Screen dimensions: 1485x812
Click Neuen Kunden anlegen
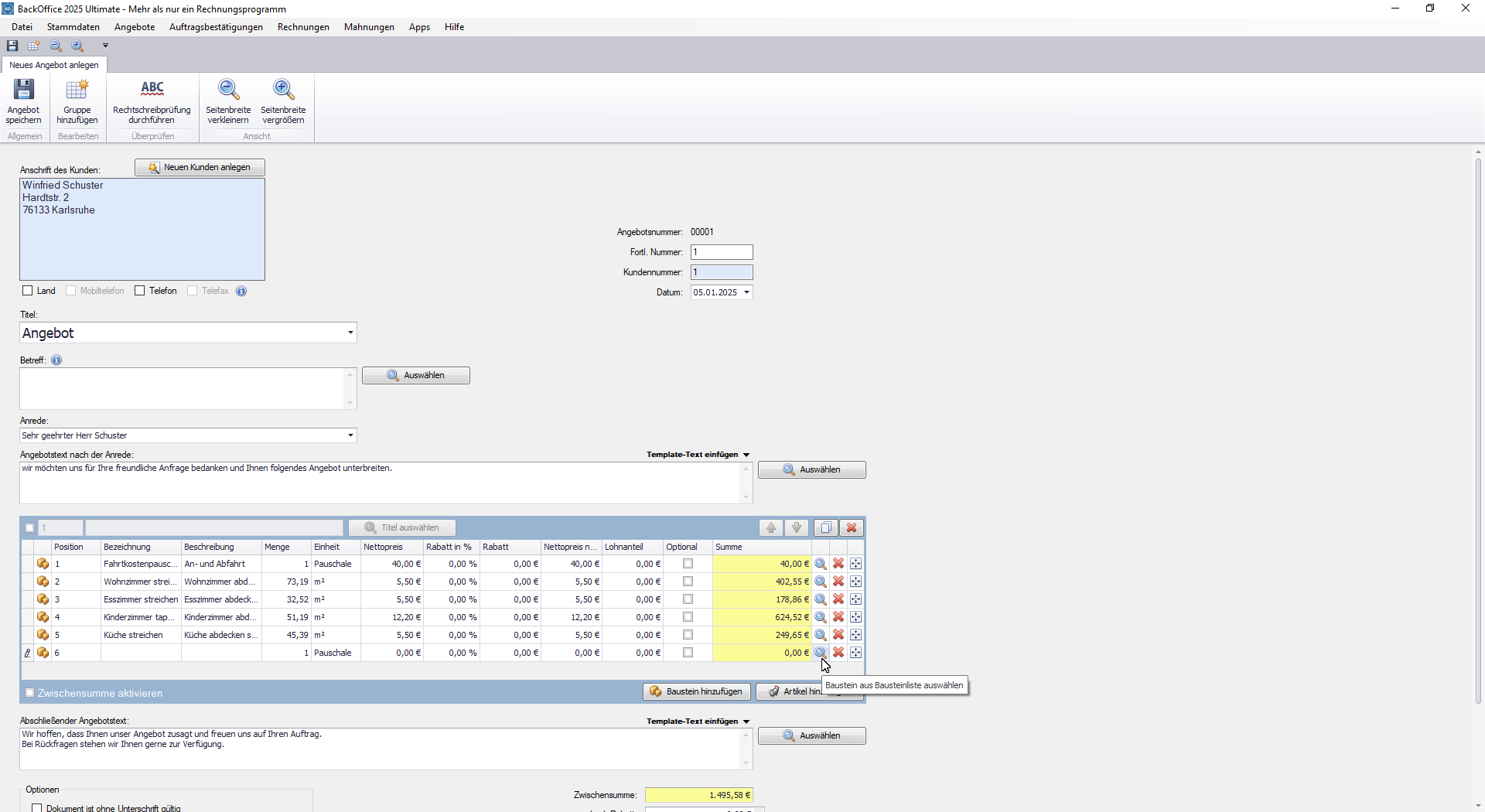(200, 167)
